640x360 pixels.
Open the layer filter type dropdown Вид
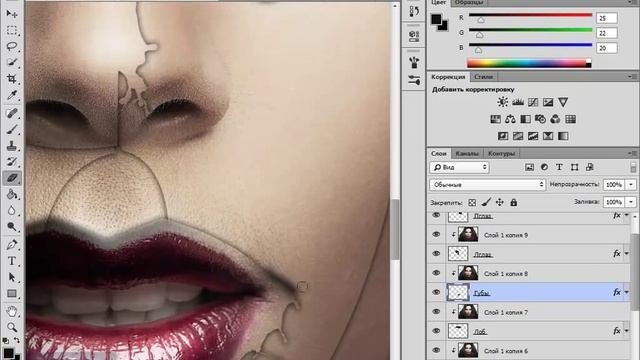(x=459, y=167)
